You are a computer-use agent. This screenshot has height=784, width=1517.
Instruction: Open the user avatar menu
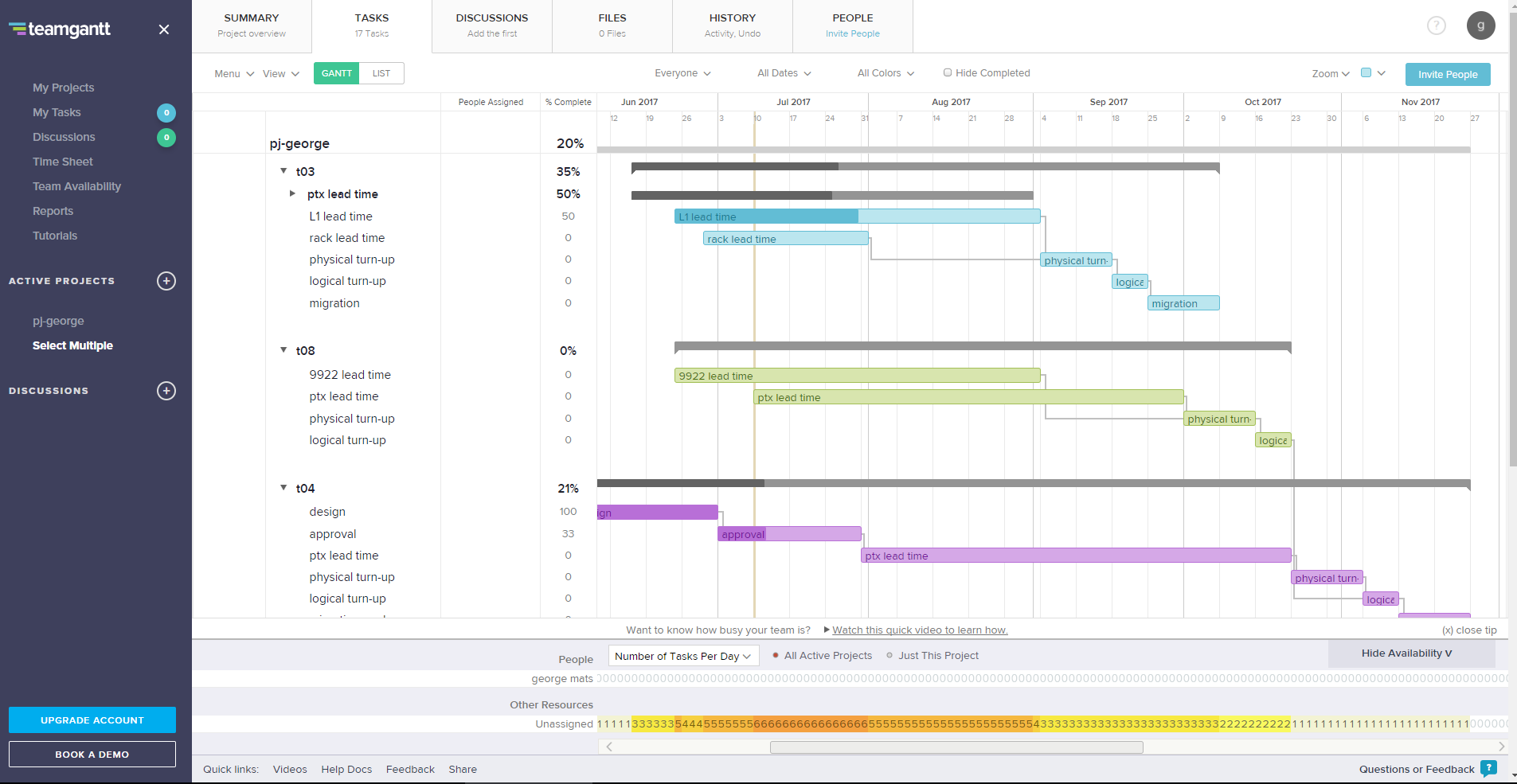coord(1480,25)
